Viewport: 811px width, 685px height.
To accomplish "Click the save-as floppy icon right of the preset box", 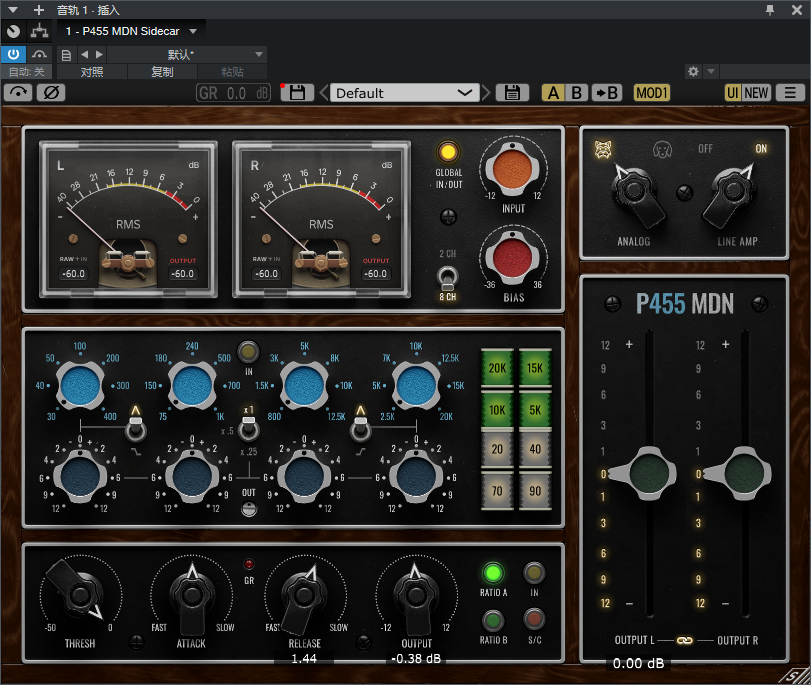I will [x=512, y=93].
